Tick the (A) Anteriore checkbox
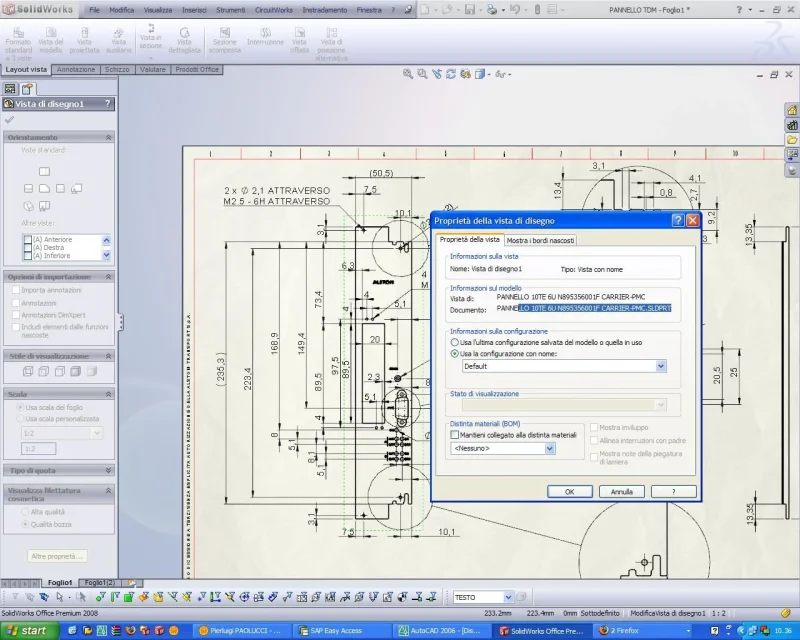 [28, 239]
